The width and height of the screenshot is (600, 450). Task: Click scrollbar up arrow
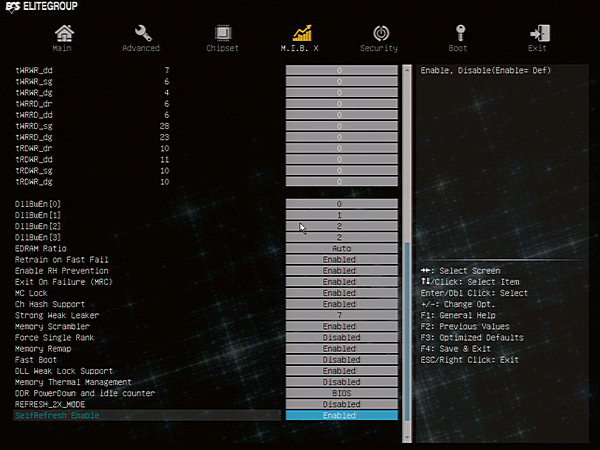click(x=407, y=70)
